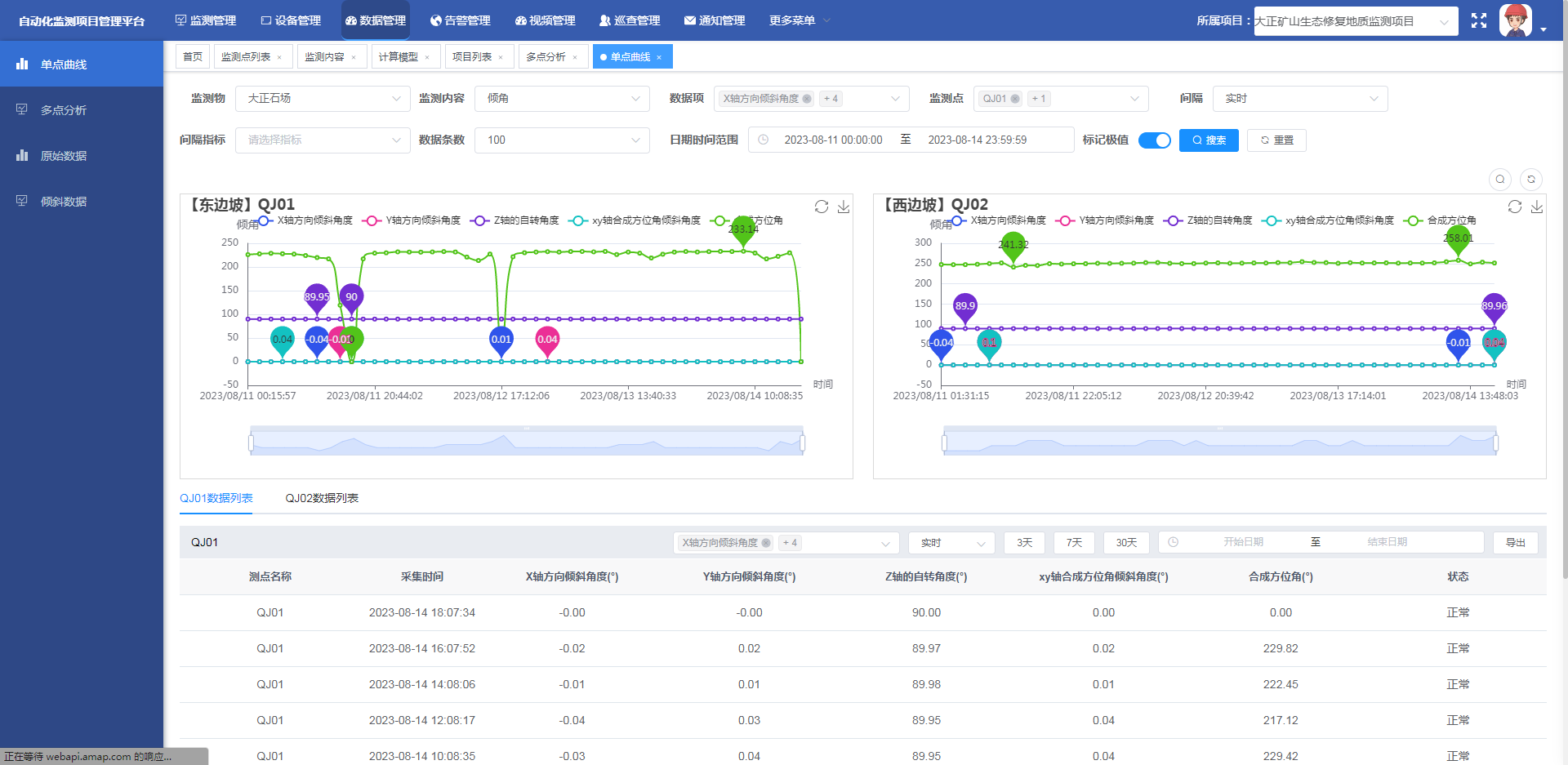Toggle X轴方向倾斜角度 legend in QJ01 chart
Viewport: 1568px width, 765px height.
[x=306, y=220]
